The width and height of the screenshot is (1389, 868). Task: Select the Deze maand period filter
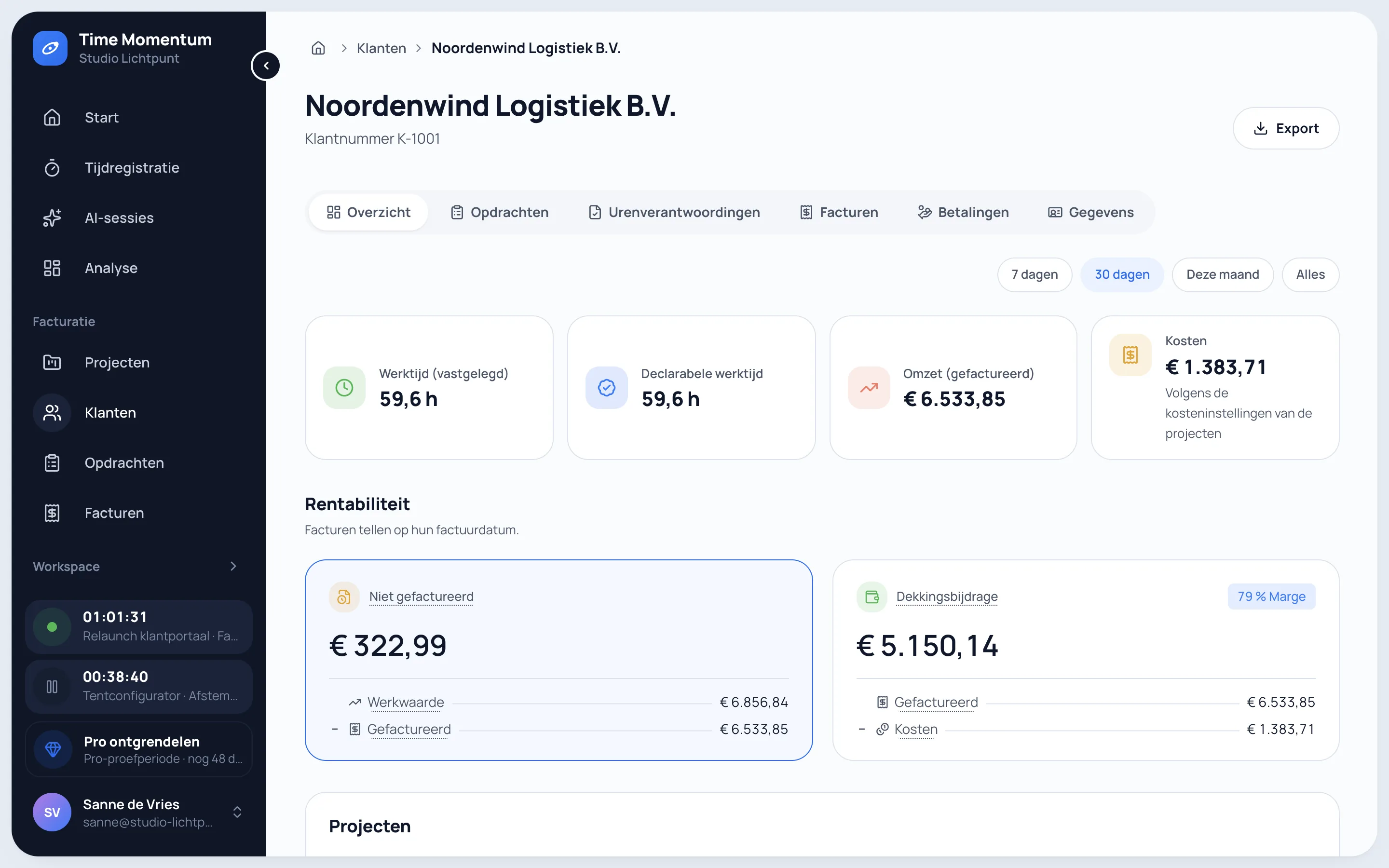pyautogui.click(x=1223, y=274)
